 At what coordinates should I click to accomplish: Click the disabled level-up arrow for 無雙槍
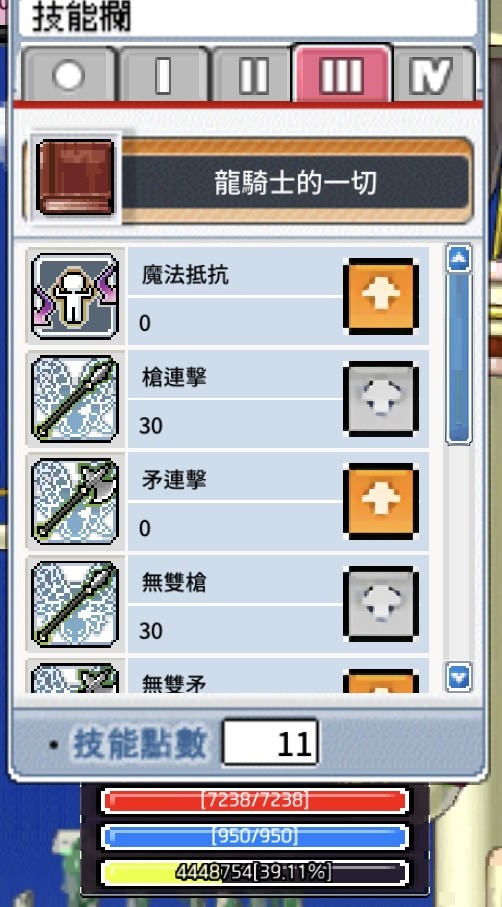381,604
